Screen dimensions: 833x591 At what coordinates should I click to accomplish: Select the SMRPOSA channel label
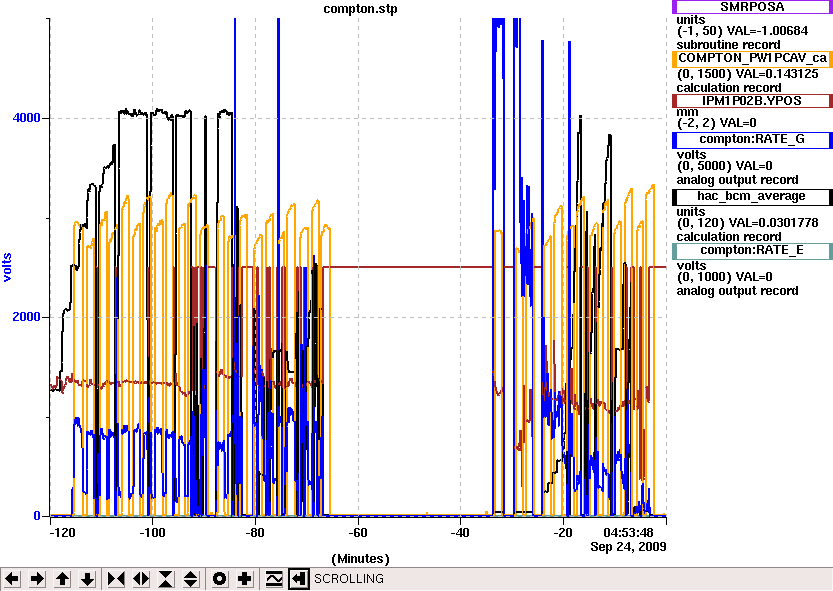[x=752, y=7]
